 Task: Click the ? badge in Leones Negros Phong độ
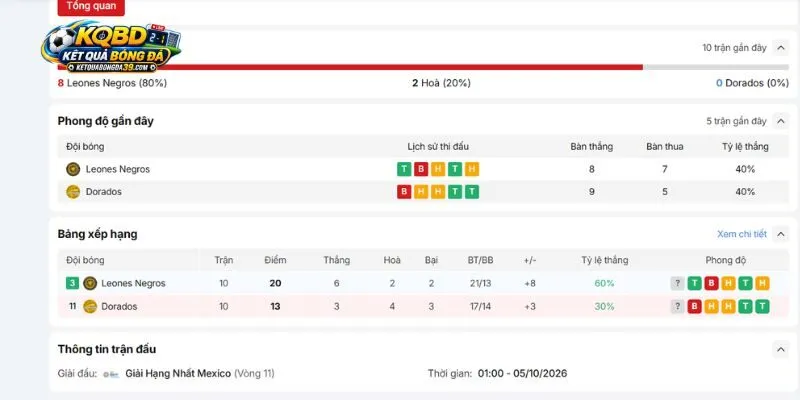click(677, 283)
